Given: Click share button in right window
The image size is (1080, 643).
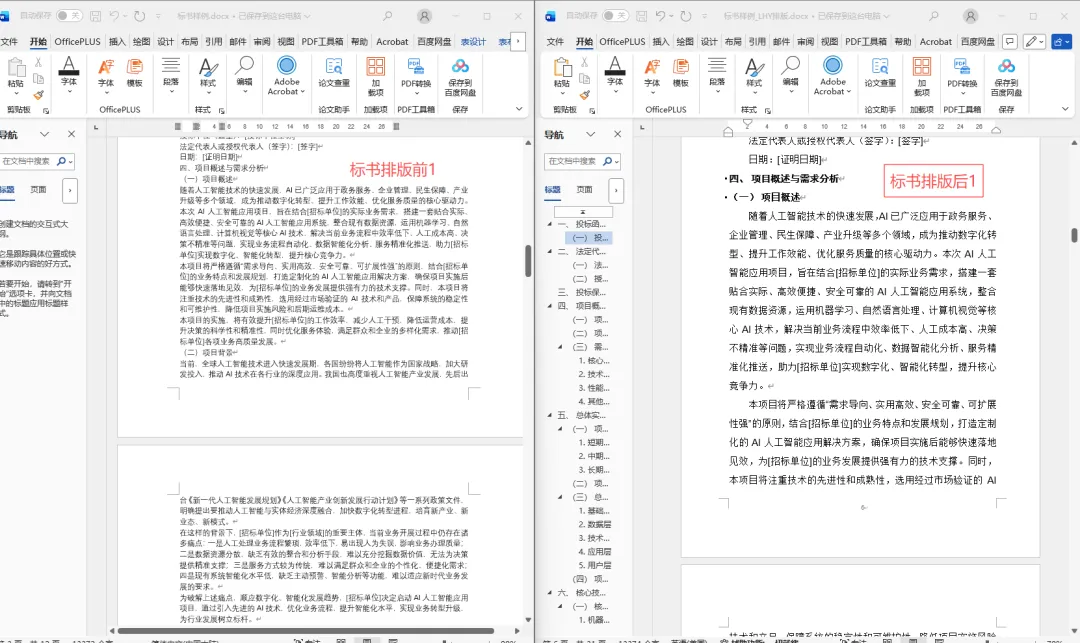Looking at the screenshot, I should point(1061,41).
